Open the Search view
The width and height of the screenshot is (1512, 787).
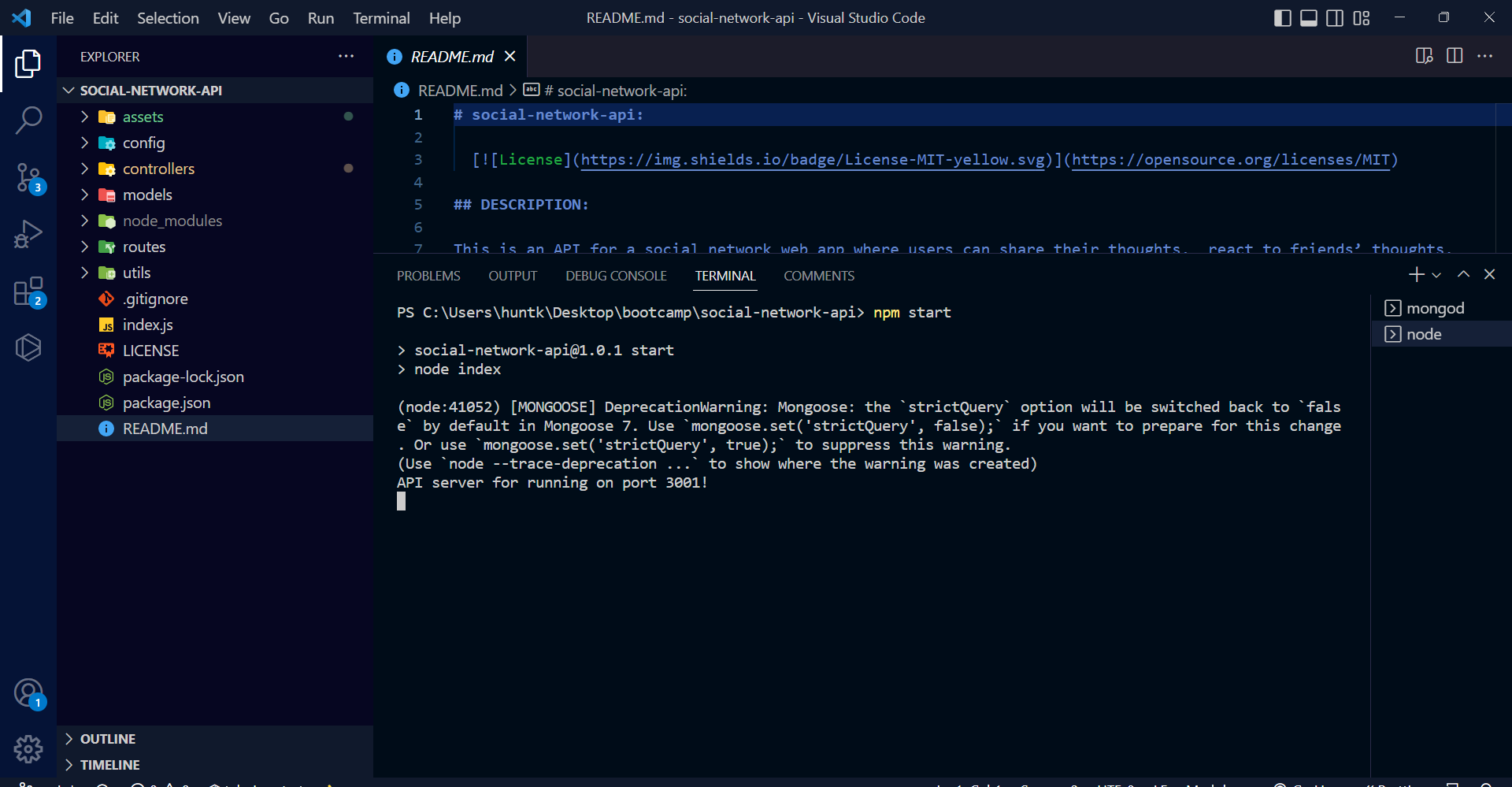pos(29,120)
